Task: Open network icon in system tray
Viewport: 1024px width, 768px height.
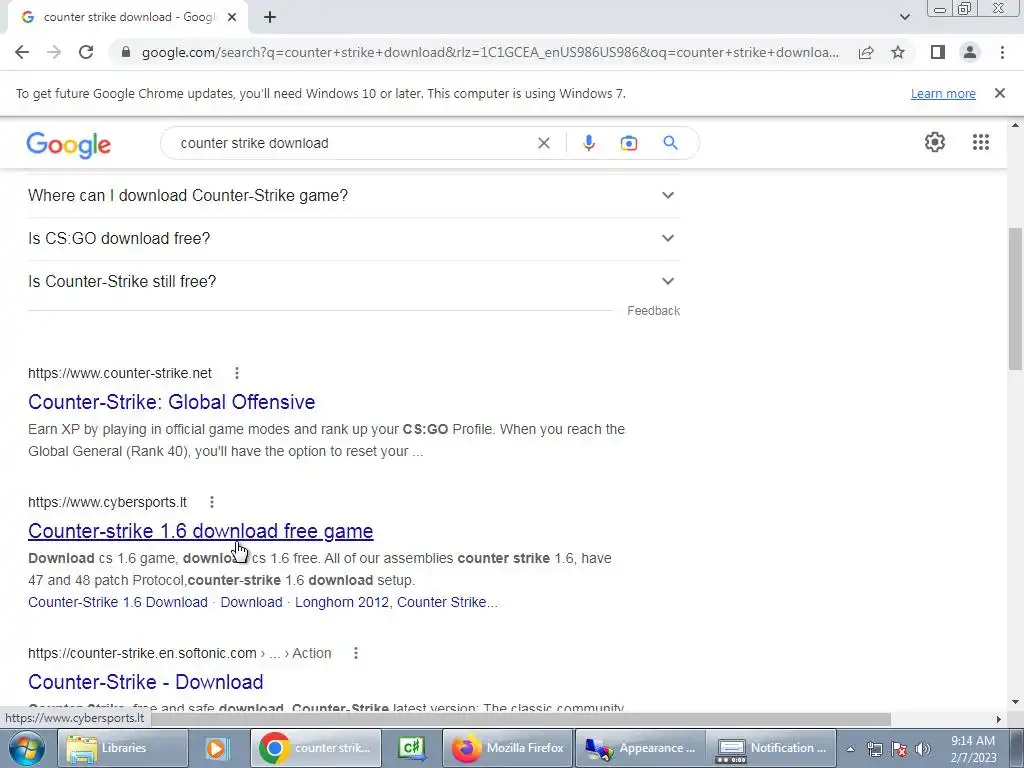Action: (874, 749)
